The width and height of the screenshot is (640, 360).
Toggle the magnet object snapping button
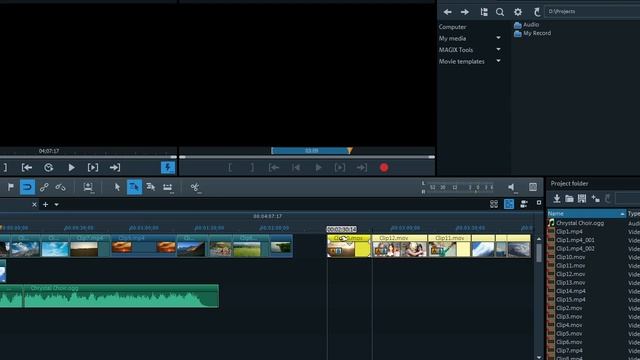27,187
